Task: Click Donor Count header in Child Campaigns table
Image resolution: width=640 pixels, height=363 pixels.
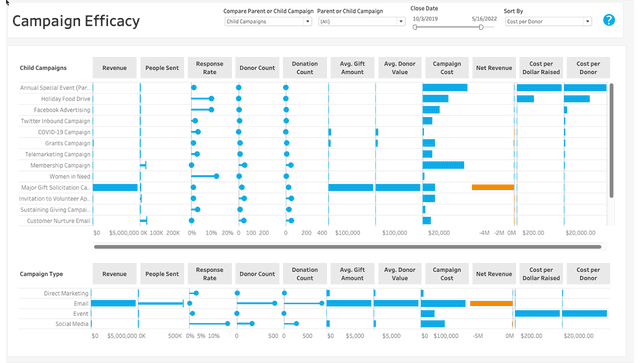Action: (257, 68)
